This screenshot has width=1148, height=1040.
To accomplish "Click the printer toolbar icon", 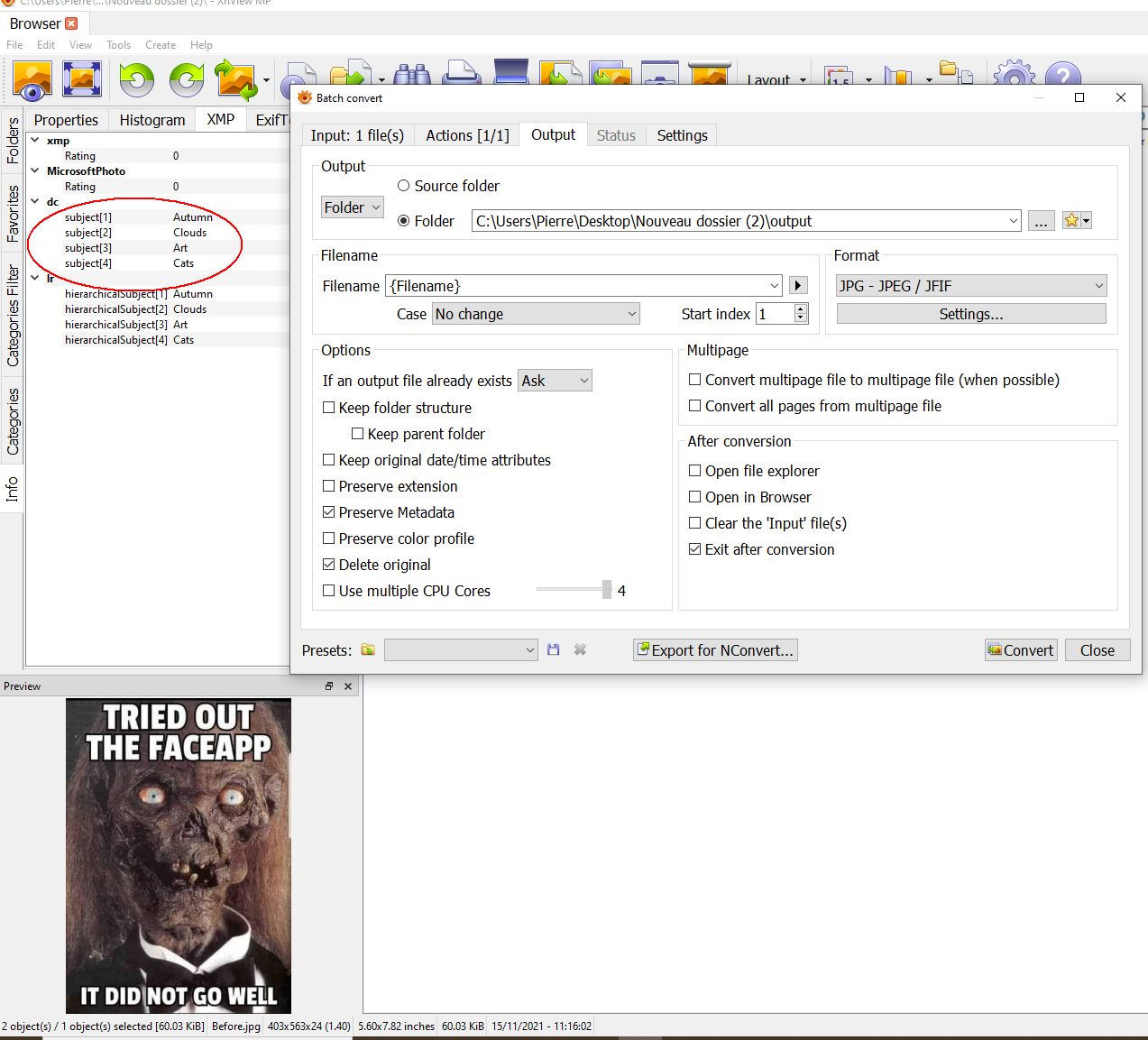I will [x=463, y=74].
